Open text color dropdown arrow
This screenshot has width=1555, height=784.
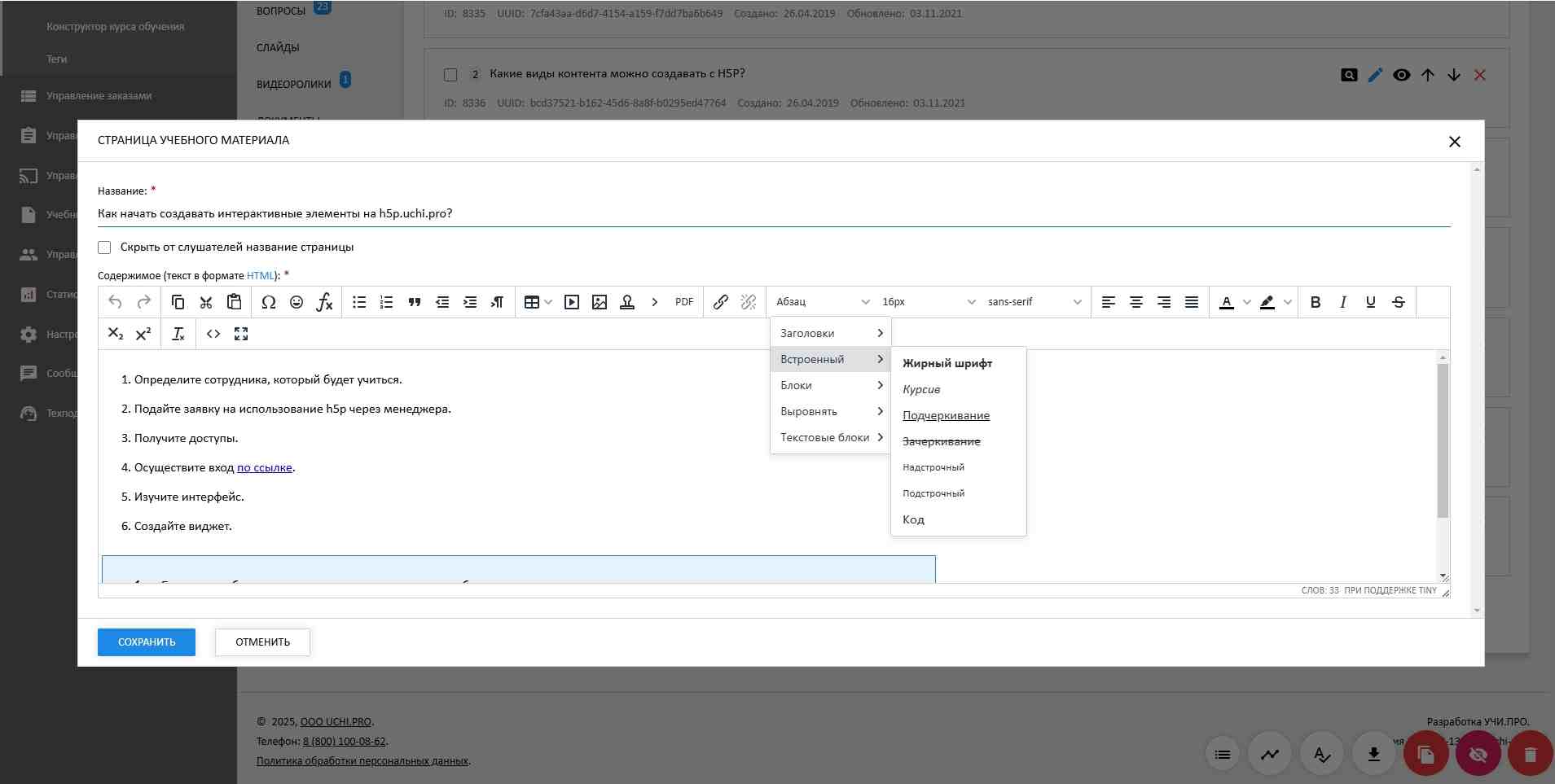(1247, 302)
